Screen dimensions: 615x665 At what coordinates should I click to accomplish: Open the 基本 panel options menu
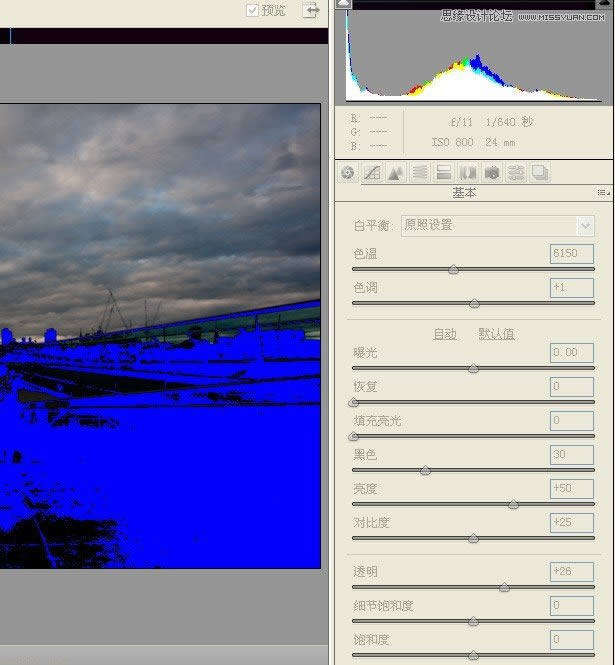coord(603,192)
